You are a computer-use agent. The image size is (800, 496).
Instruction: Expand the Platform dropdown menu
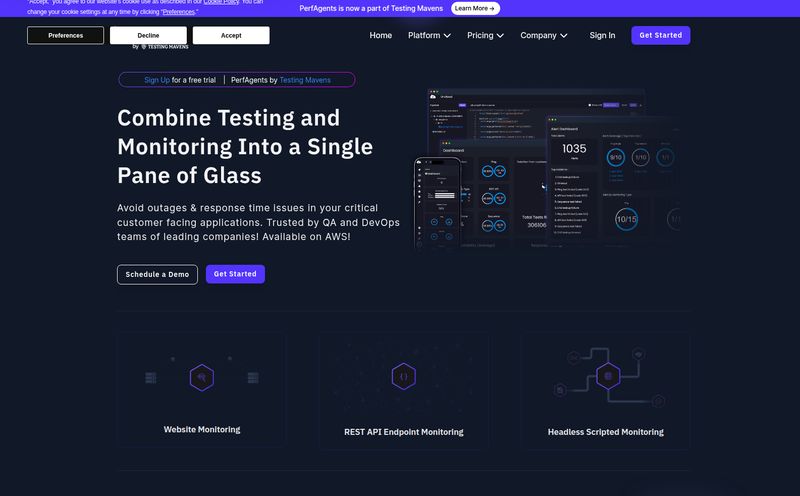(429, 35)
